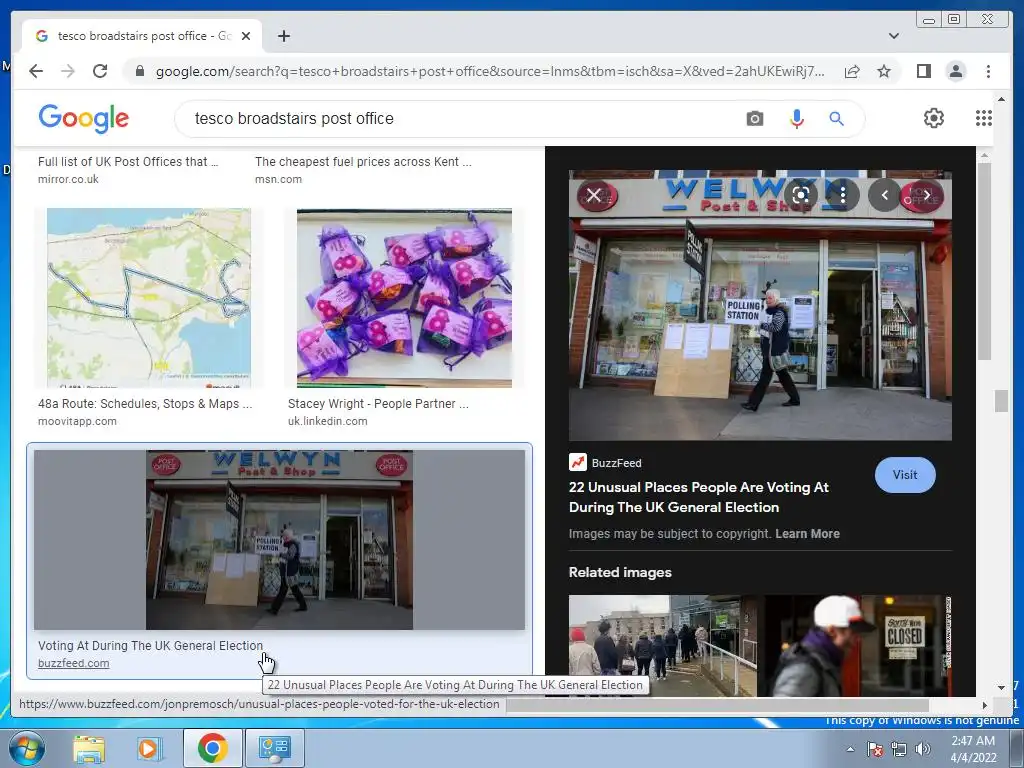Screen dimensions: 1024x768
Task: Open the network tray icon
Action: pyautogui.click(x=899, y=749)
